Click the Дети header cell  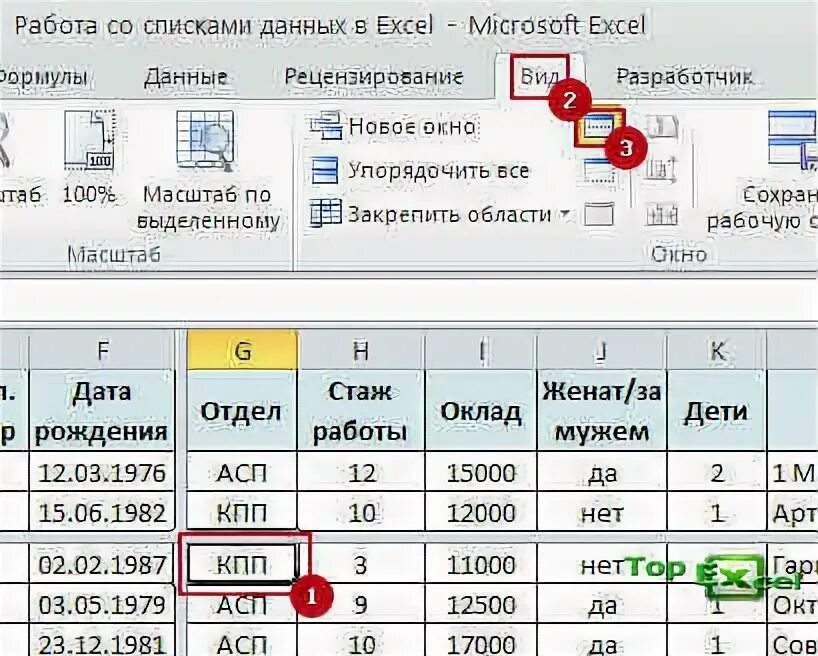point(717,411)
